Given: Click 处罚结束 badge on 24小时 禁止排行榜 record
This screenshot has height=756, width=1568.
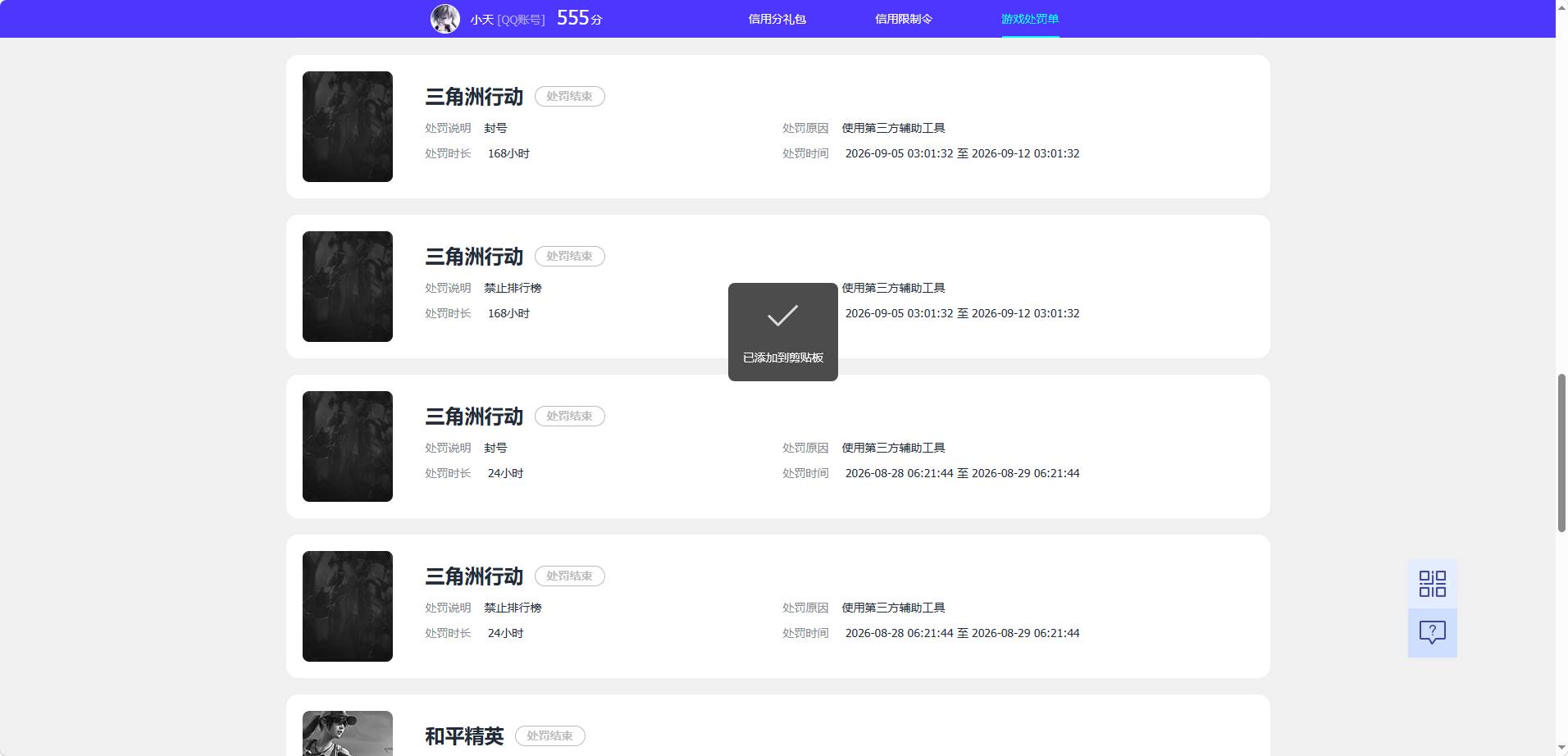Looking at the screenshot, I should [570, 576].
